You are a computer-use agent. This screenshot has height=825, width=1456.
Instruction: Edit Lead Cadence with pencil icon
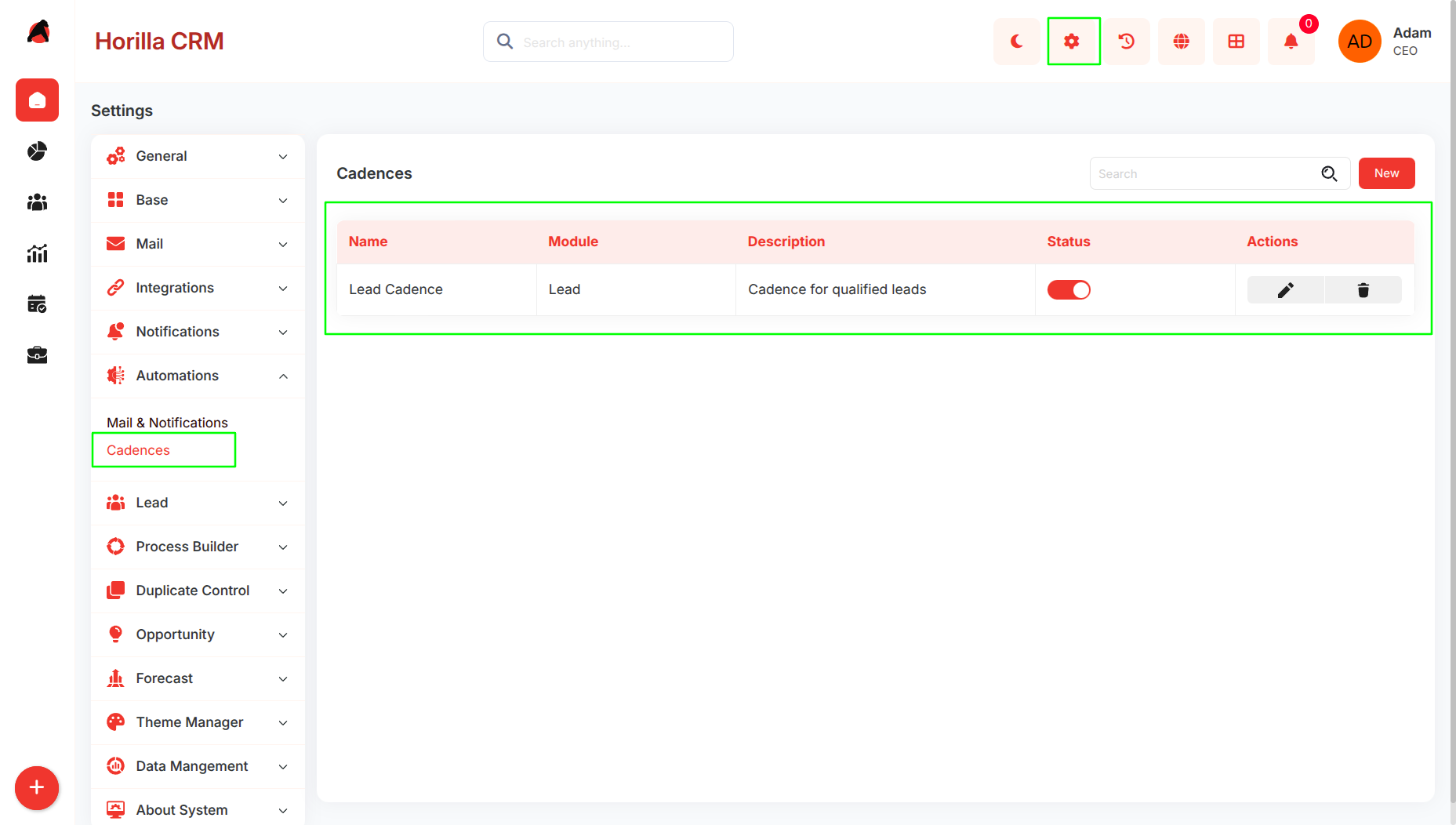click(x=1286, y=290)
